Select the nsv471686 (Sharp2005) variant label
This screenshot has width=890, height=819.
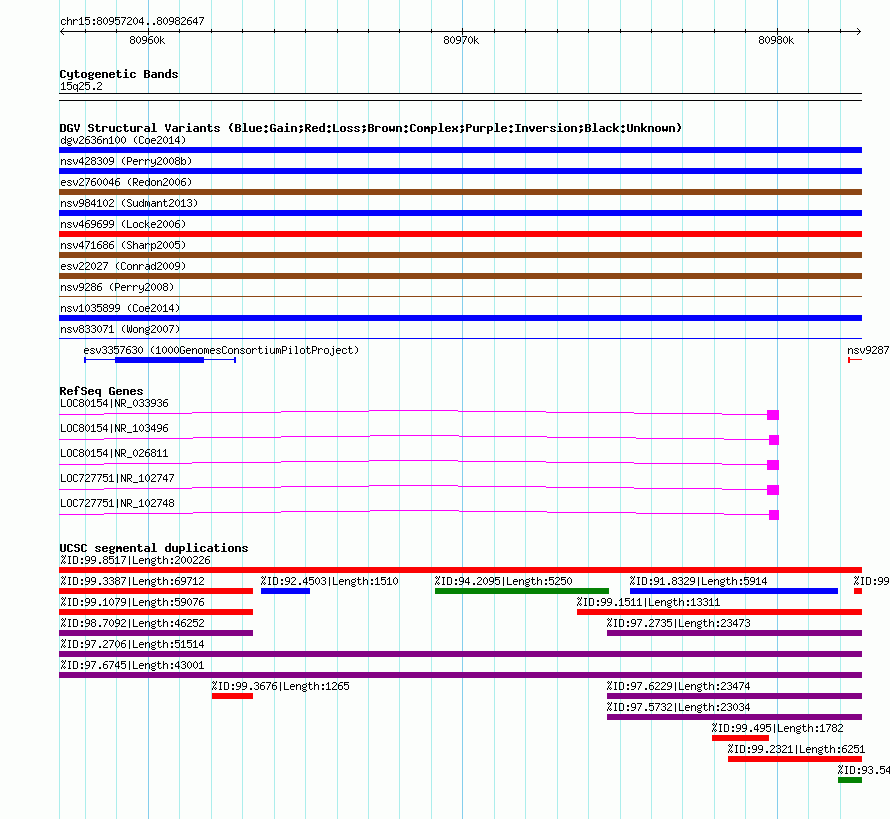pos(123,245)
